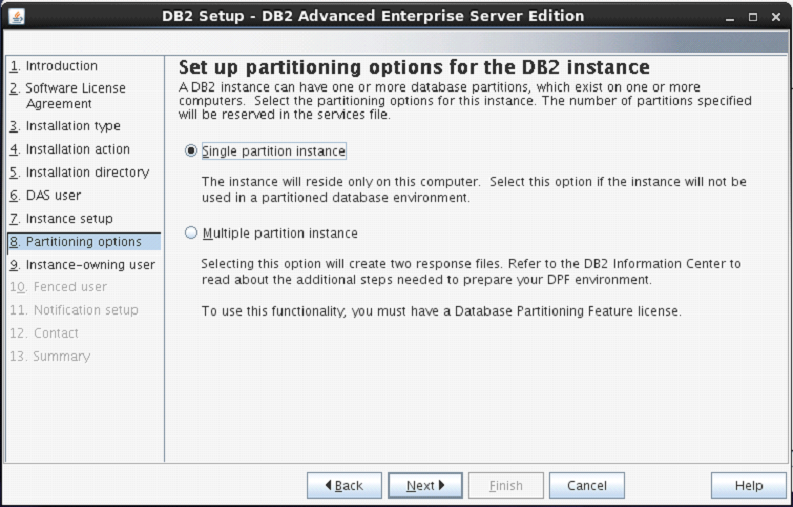Go to Introduction step
793x507 pixels.
[61, 66]
